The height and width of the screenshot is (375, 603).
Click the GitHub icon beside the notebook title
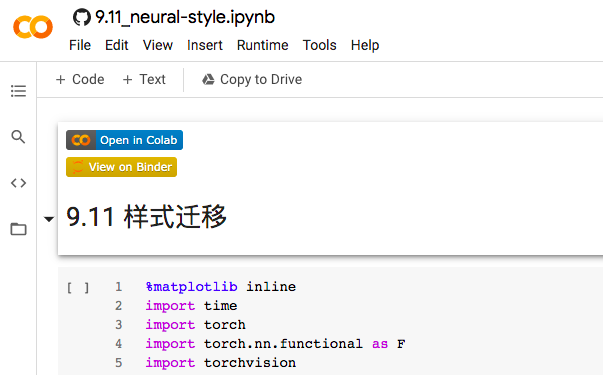(x=82, y=17)
